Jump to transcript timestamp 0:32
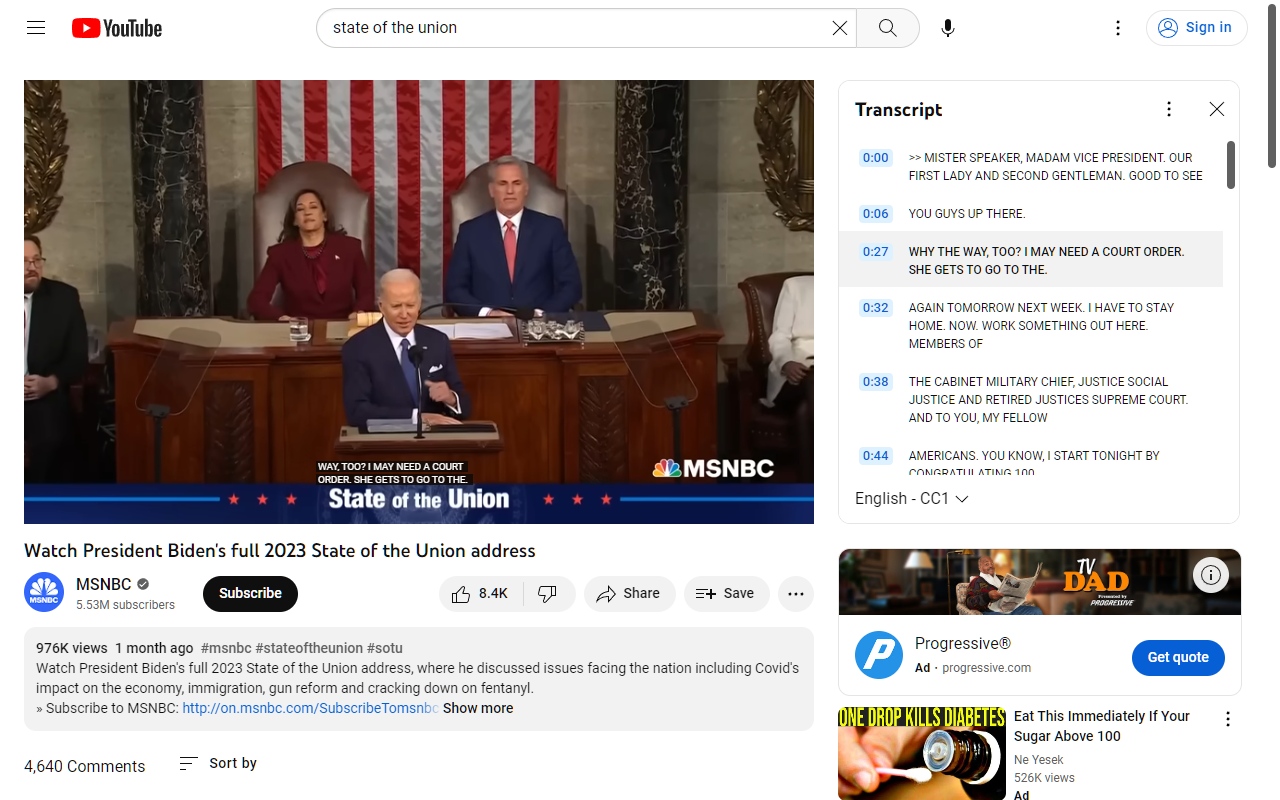 coord(876,308)
